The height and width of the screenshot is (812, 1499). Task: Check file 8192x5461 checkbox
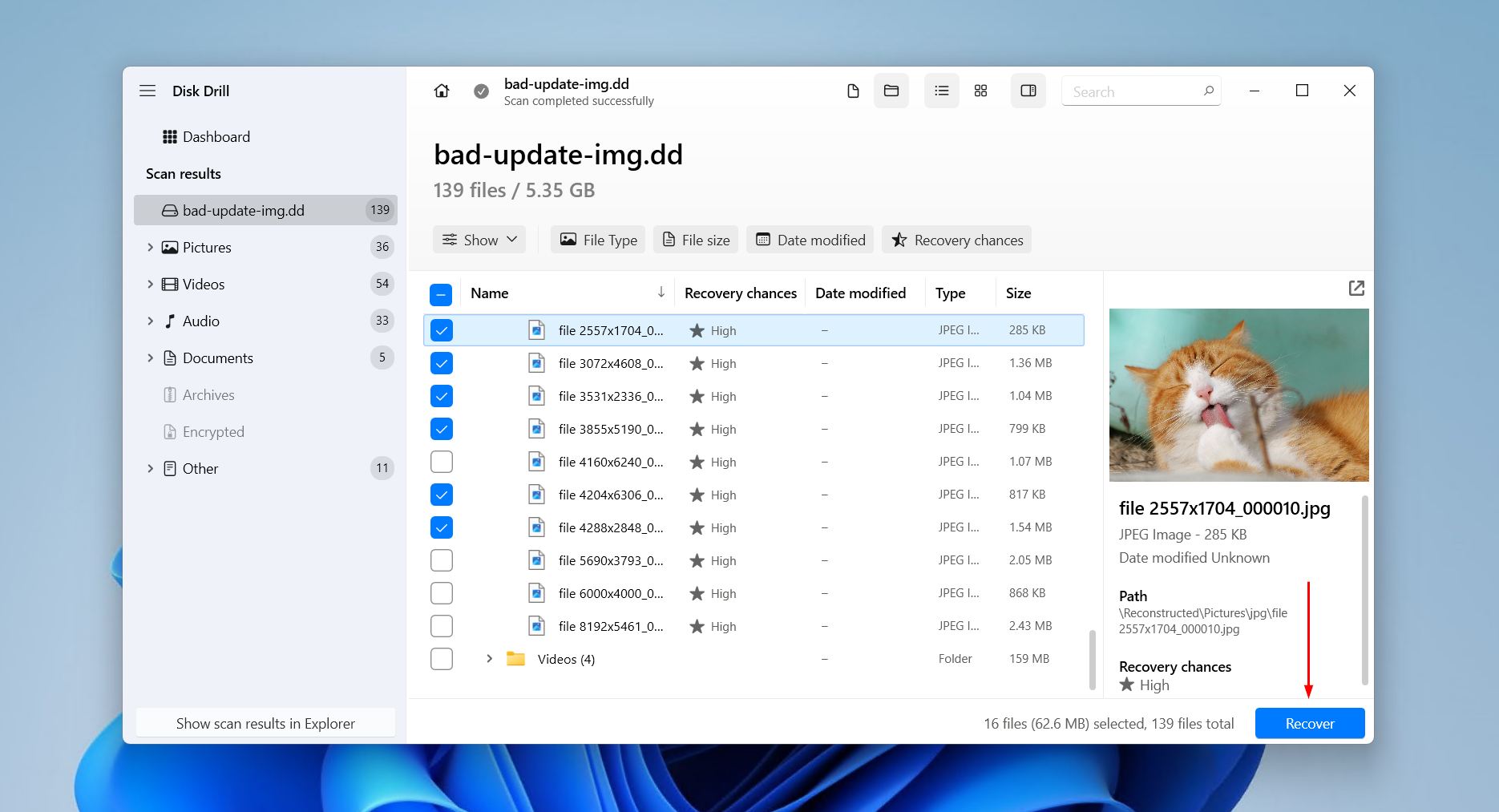(x=442, y=626)
